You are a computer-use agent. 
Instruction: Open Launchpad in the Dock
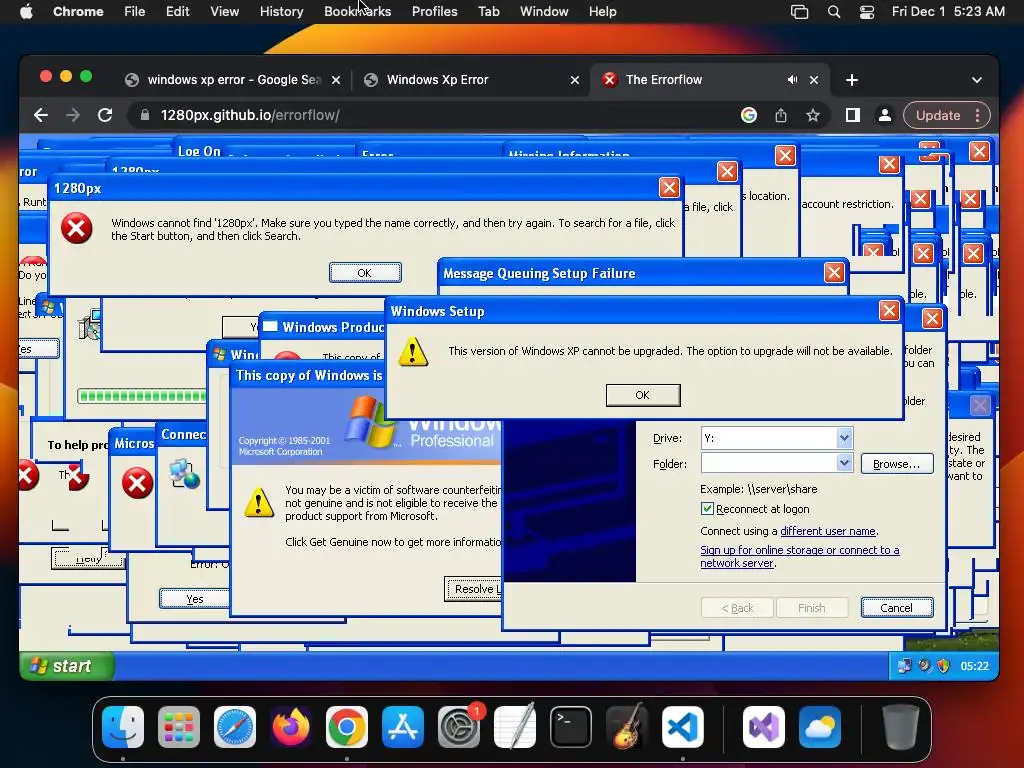point(179,727)
